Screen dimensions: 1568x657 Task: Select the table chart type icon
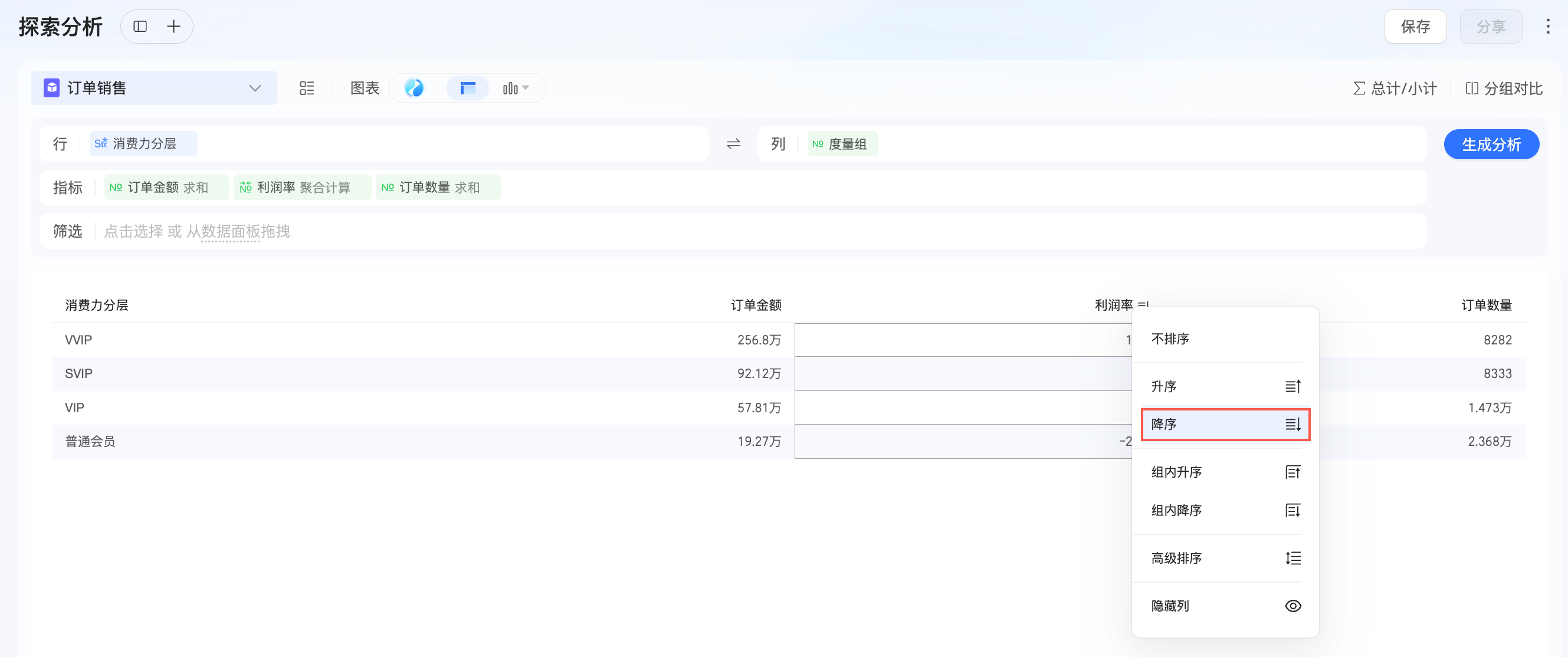(467, 88)
